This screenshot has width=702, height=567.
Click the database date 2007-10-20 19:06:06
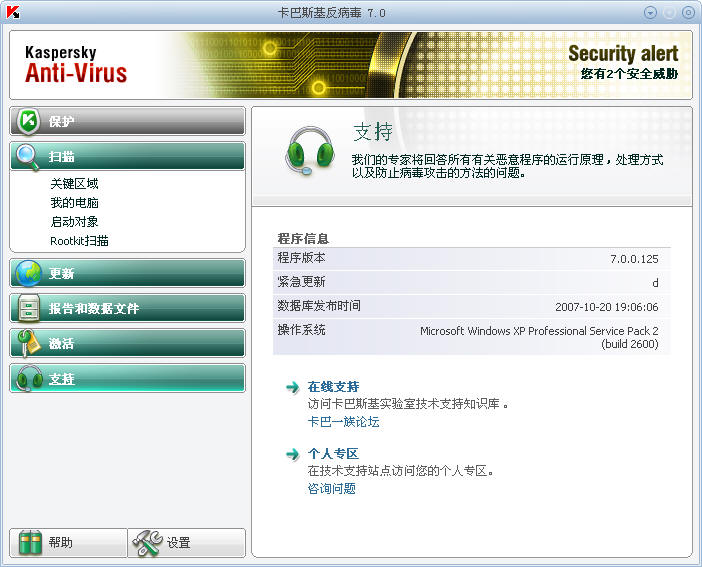point(607,307)
